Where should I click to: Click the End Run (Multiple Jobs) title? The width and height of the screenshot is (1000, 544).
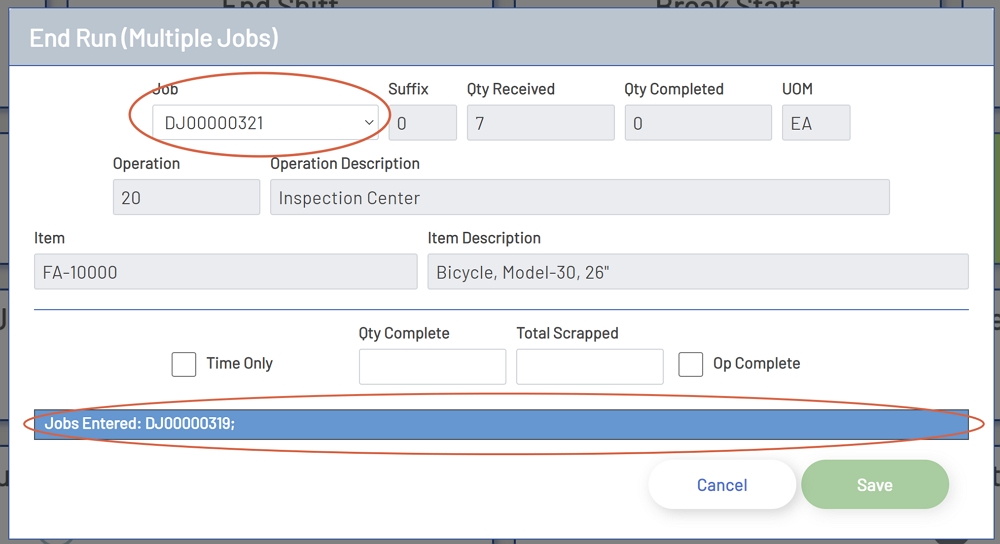click(x=154, y=38)
